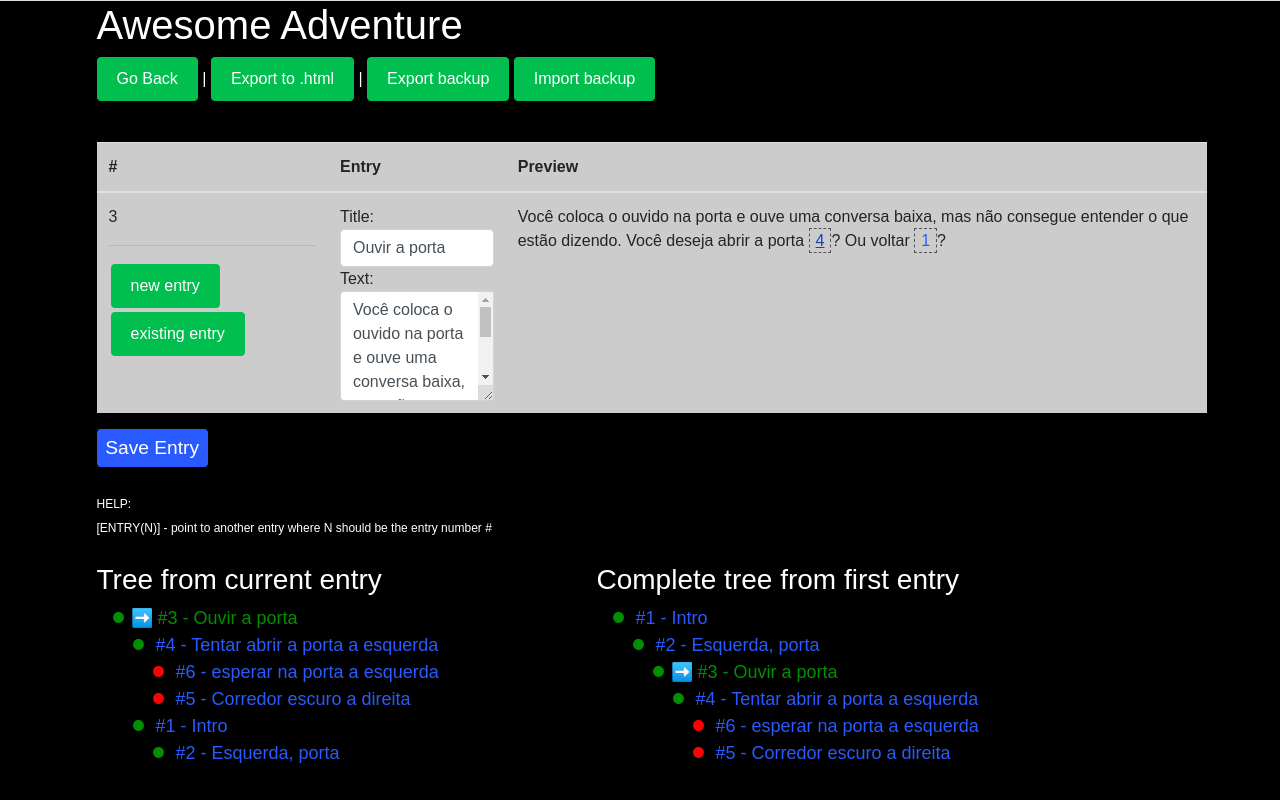
Task: Click Save Entry to save changes
Action: pyautogui.click(x=152, y=447)
